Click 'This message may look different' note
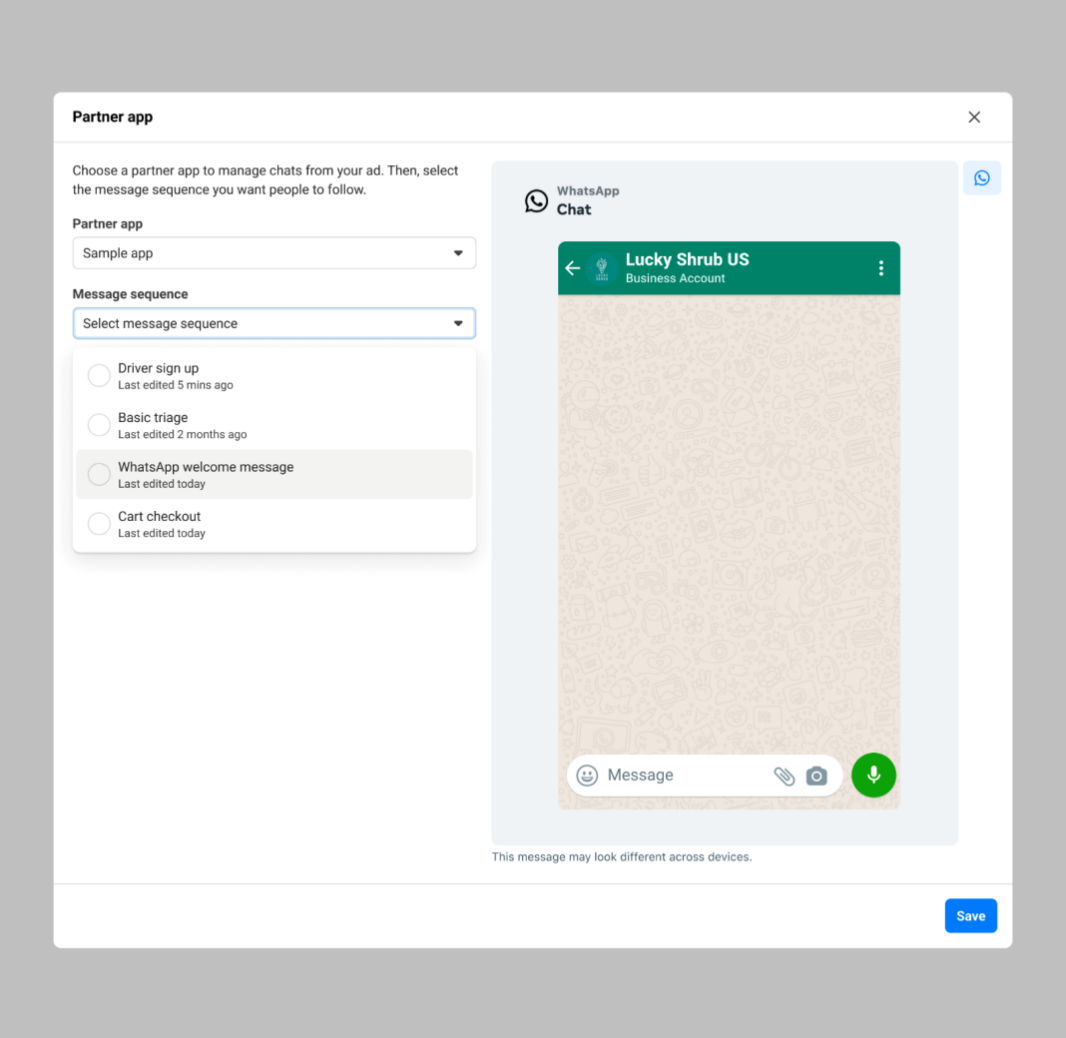This screenshot has width=1066, height=1038. (621, 857)
